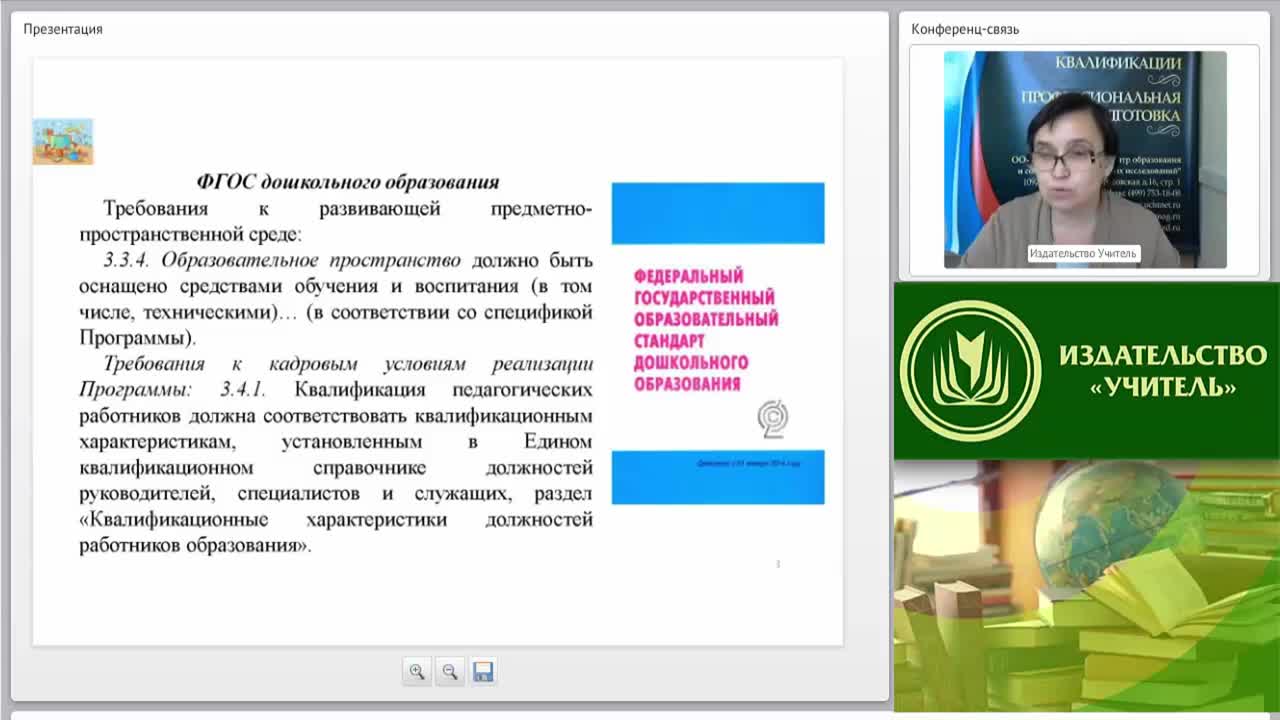Click the Конференц-связь panel title
Viewport: 1280px width, 720px height.
[965, 29]
